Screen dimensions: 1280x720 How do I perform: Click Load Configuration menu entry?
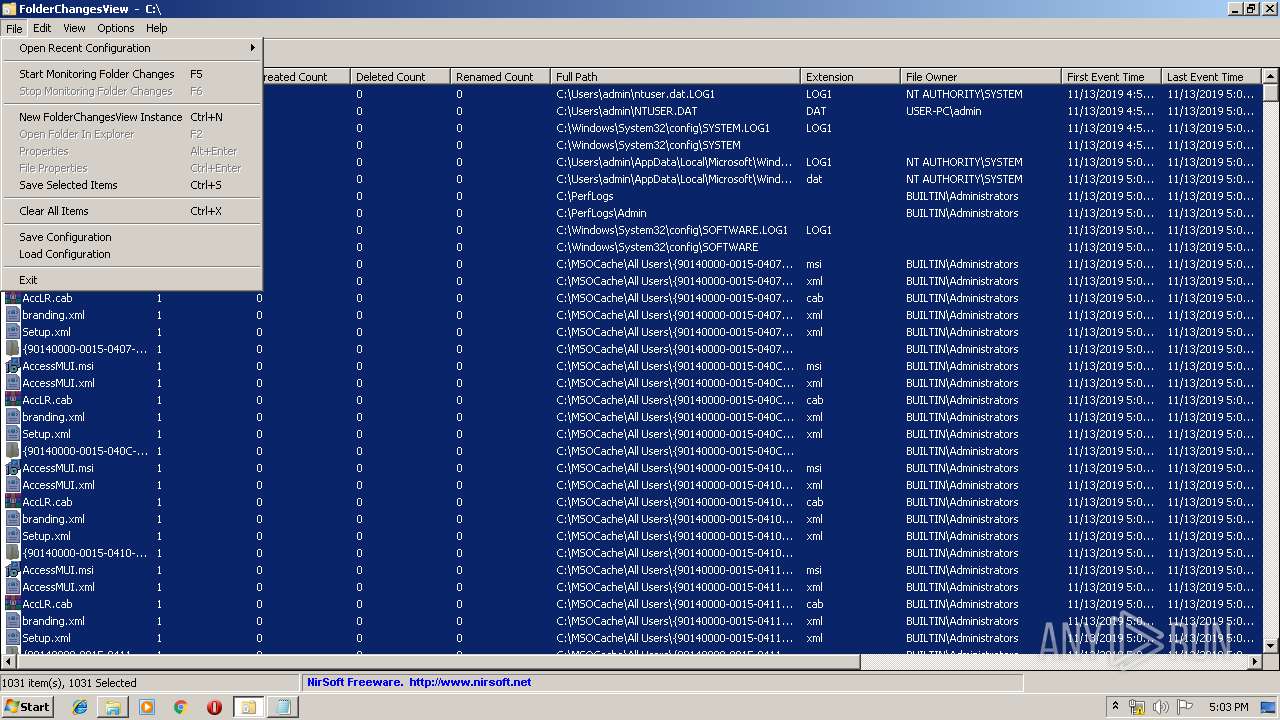131,254
